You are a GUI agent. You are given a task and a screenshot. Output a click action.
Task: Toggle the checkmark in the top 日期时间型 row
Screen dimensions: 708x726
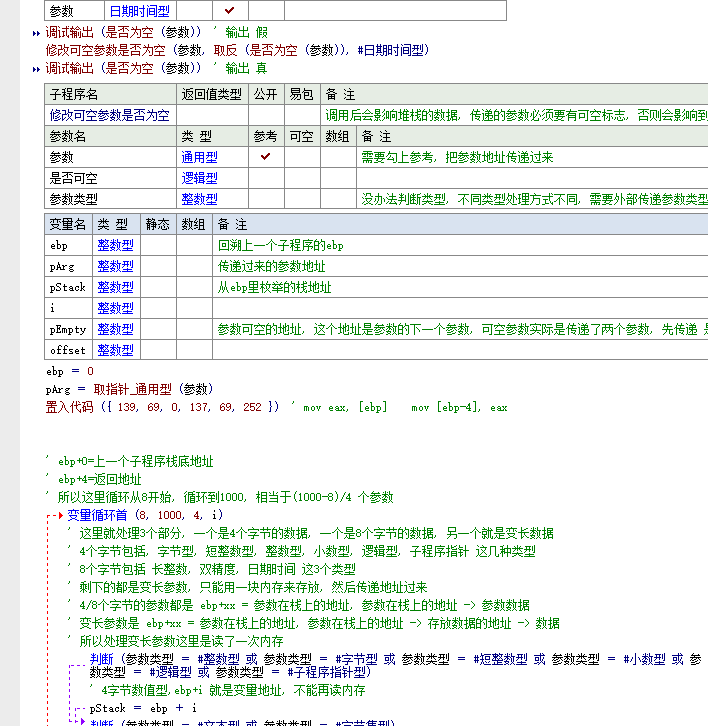tap(230, 10)
